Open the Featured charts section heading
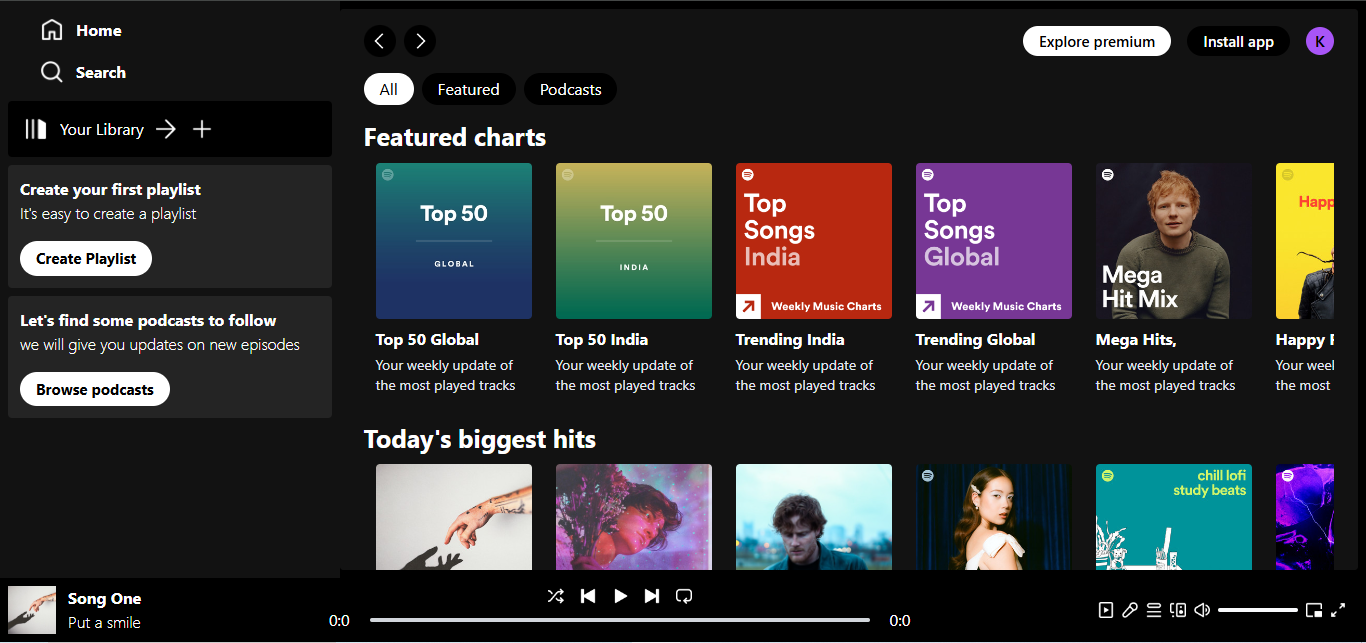This screenshot has width=1366, height=643. tap(455, 137)
